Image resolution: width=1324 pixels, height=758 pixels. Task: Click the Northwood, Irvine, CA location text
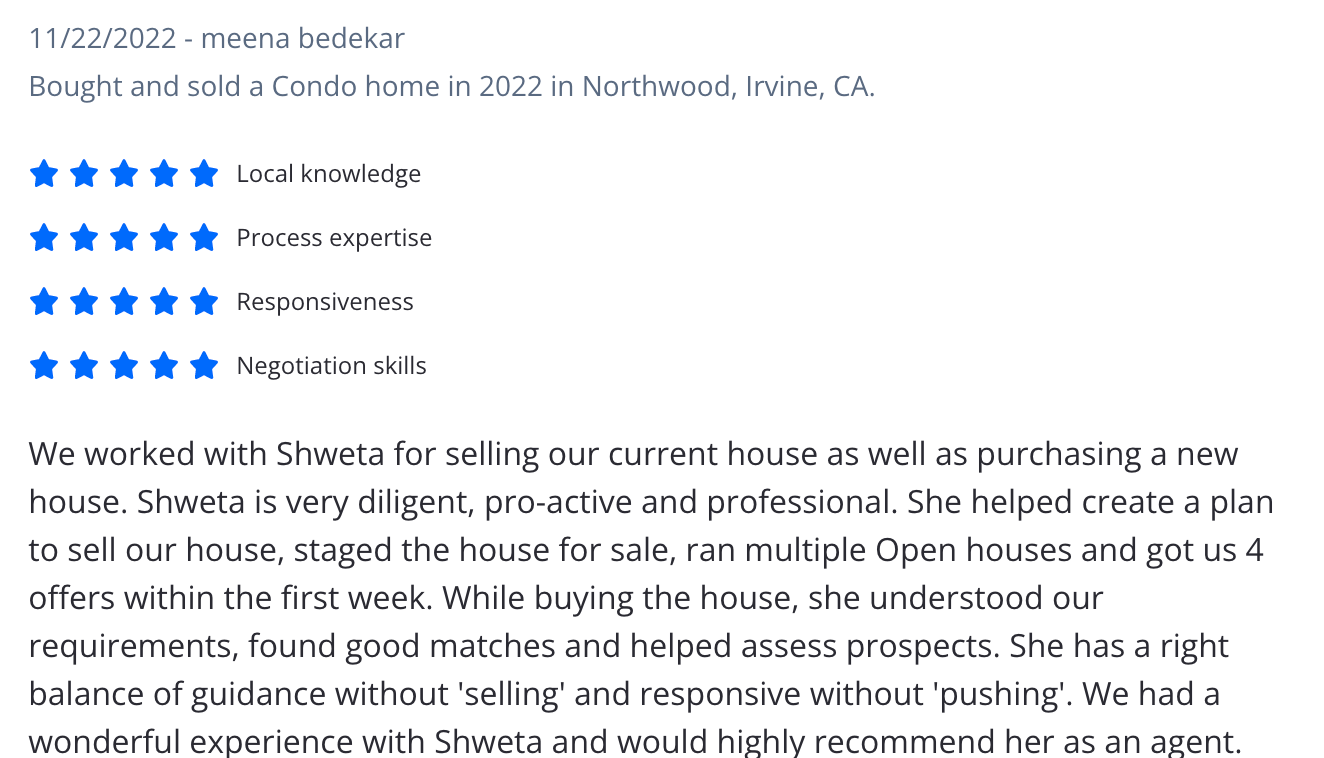pos(729,86)
